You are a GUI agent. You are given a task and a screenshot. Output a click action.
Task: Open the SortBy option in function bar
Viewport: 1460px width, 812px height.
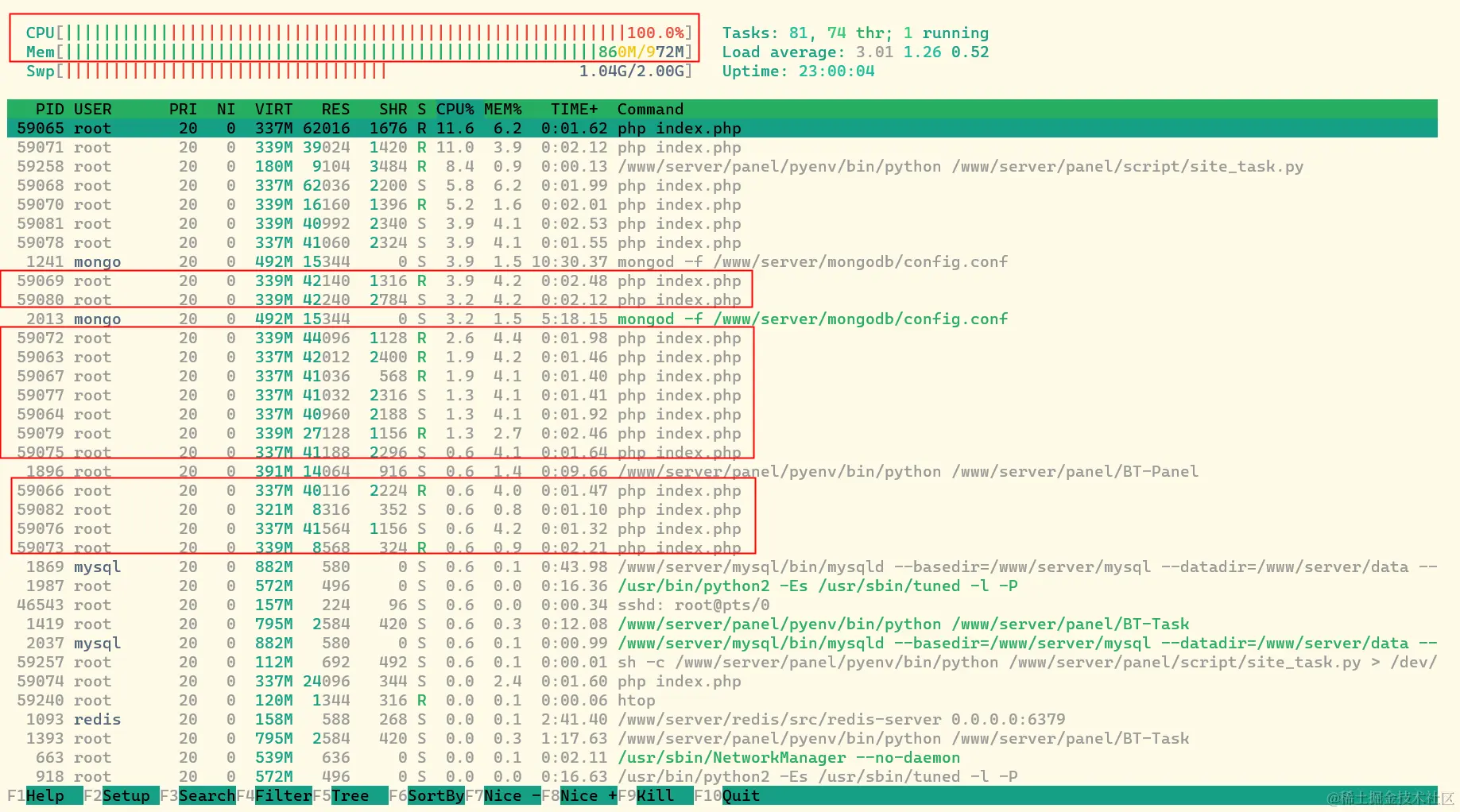(427, 795)
